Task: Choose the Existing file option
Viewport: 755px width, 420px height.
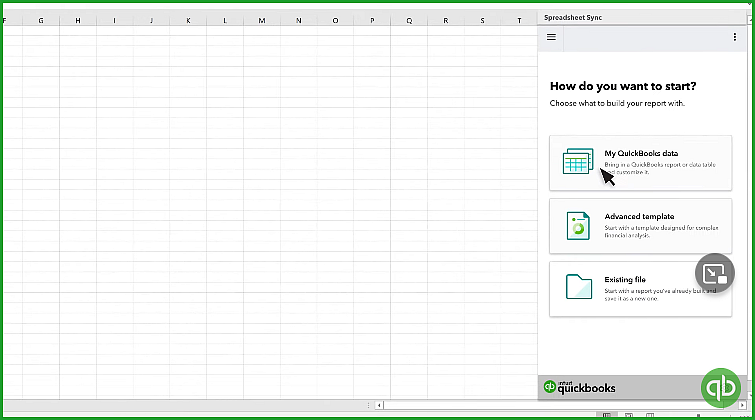Action: pos(640,288)
